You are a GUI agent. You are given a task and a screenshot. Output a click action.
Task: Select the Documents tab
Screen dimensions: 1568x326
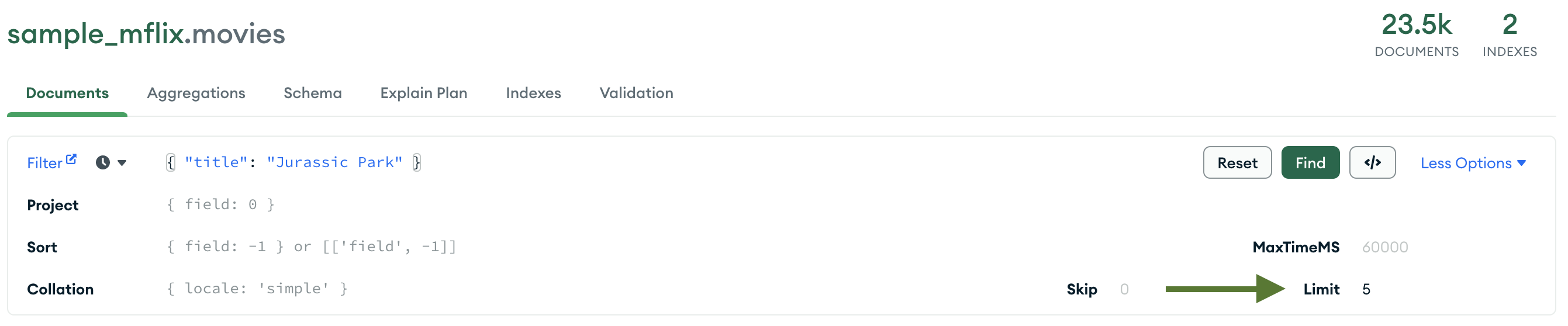coord(67,93)
